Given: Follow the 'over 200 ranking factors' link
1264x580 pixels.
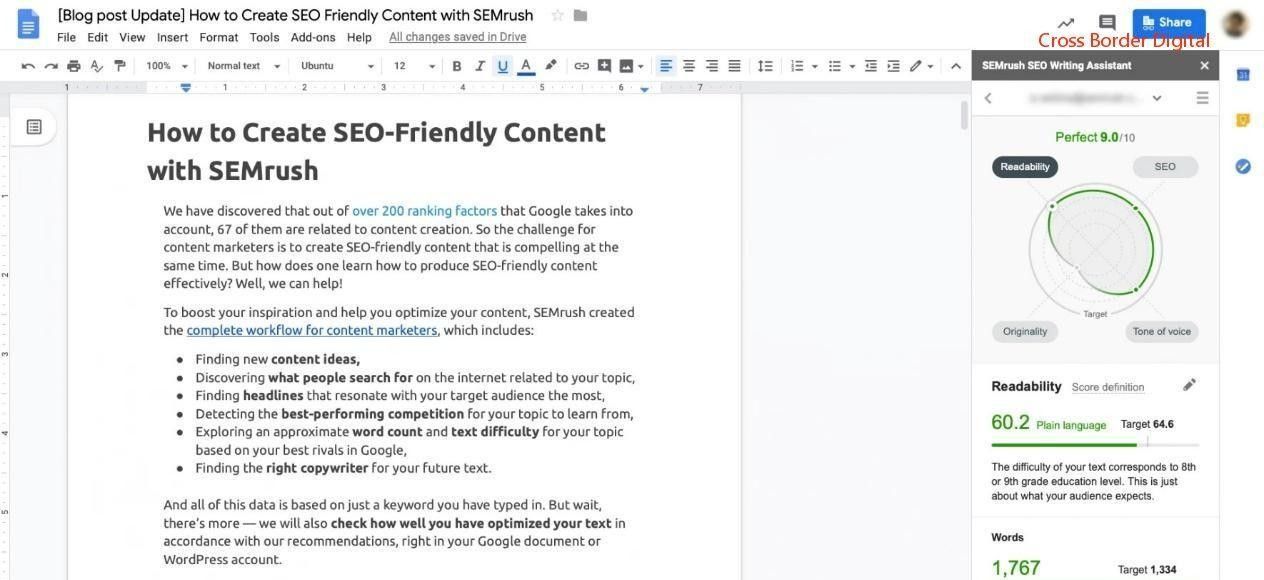Looking at the screenshot, I should 424,211.
